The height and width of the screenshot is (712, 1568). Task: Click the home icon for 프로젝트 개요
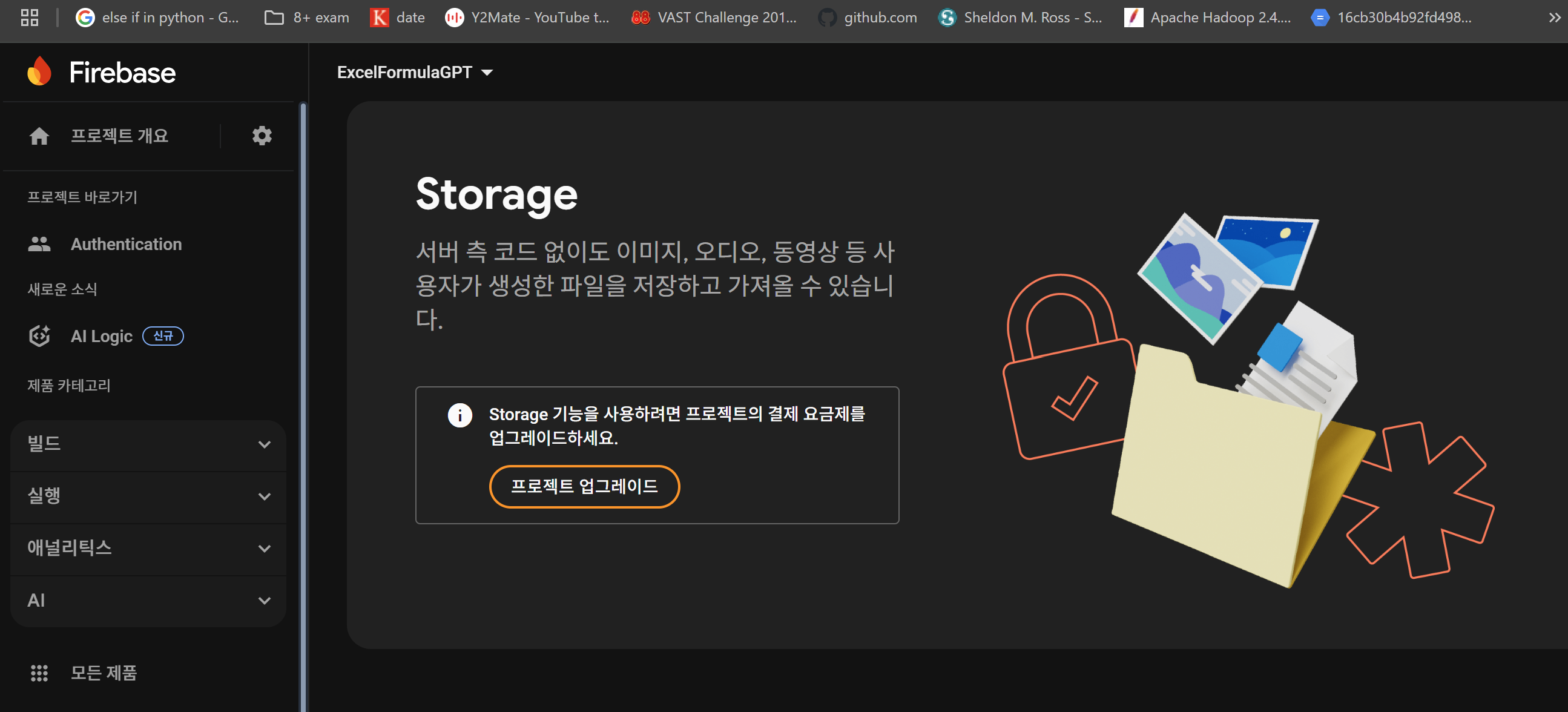[39, 136]
